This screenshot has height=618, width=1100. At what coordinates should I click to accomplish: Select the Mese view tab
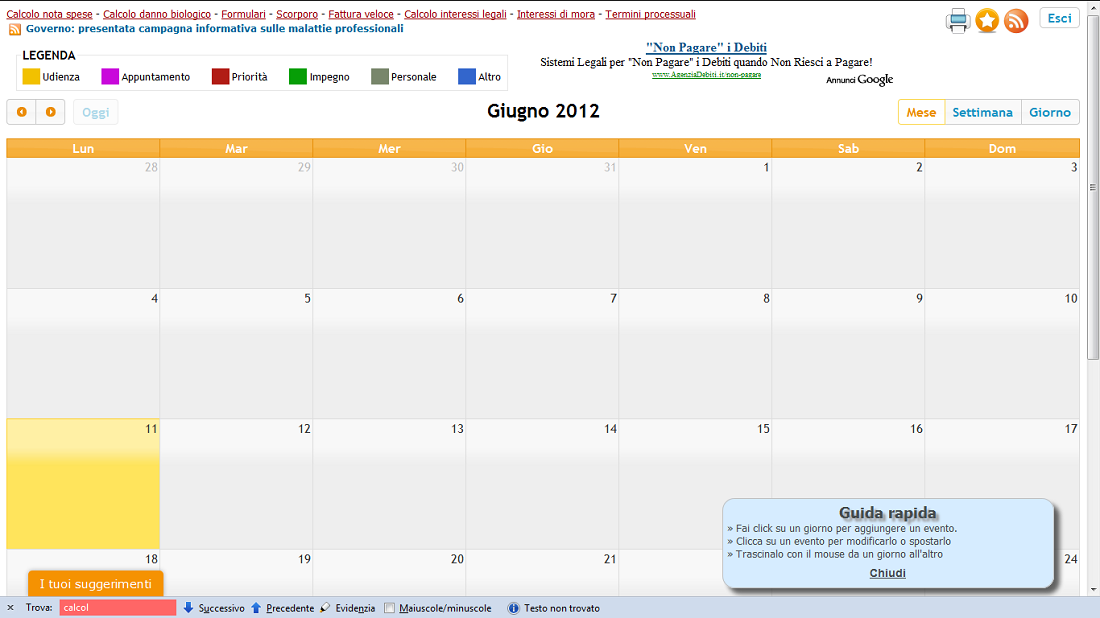(921, 112)
